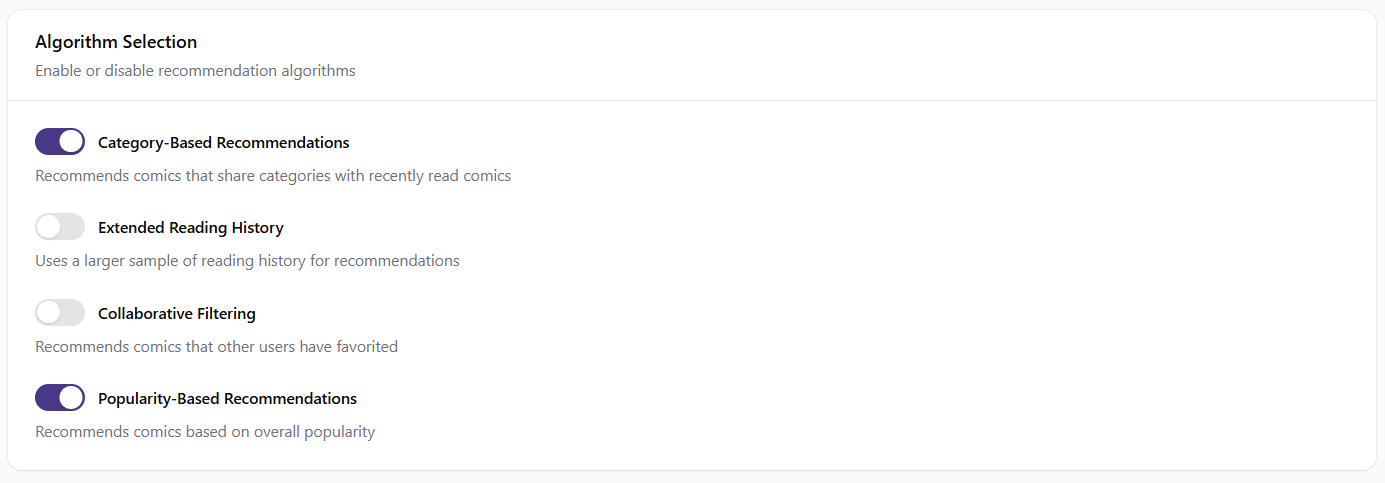Click the "Collaborative Filtering" label text
Screen dimensions: 1385x483
176,314
